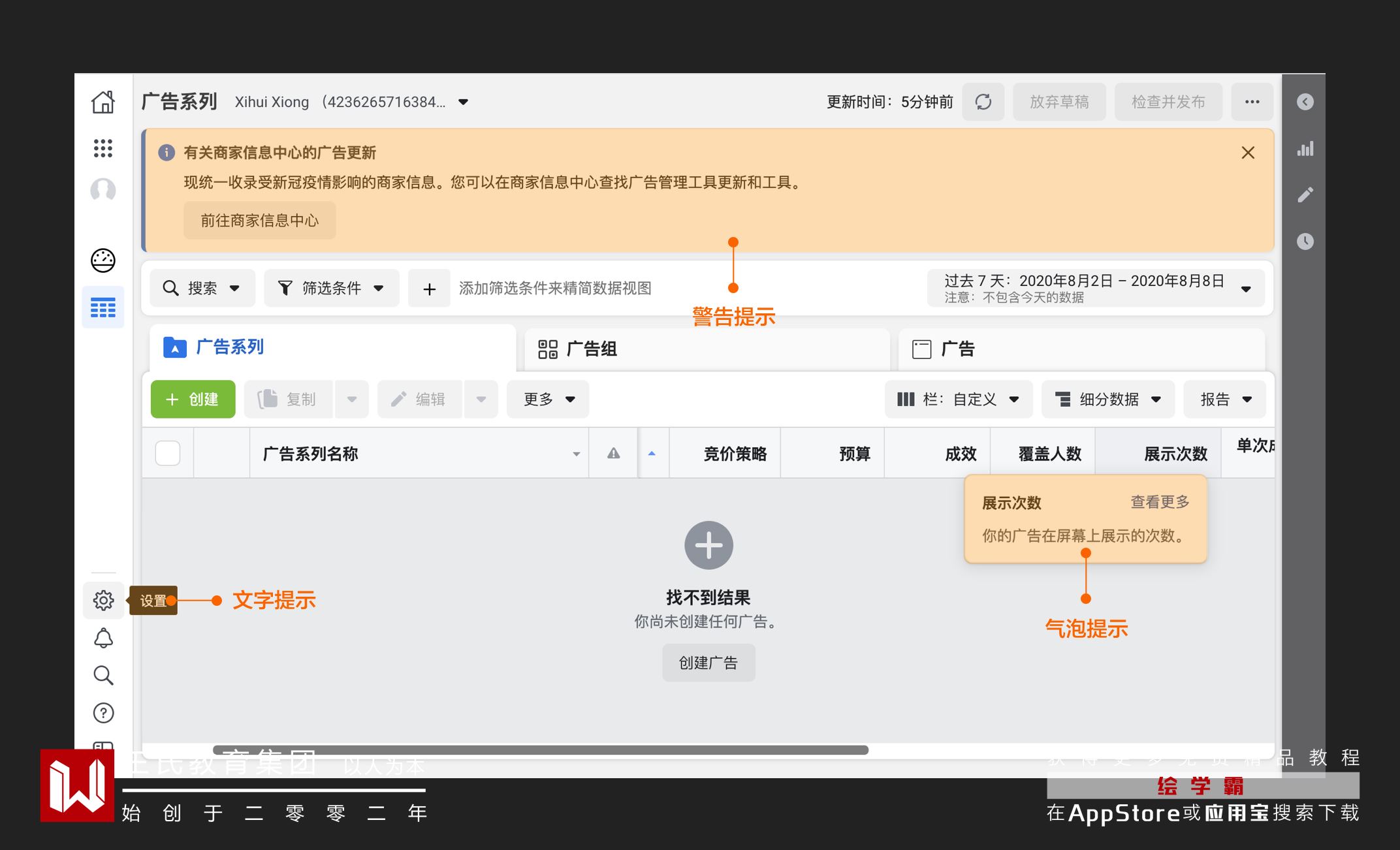This screenshot has height=850, width=1400.
Task: Click the help question mark icon
Action: [103, 713]
